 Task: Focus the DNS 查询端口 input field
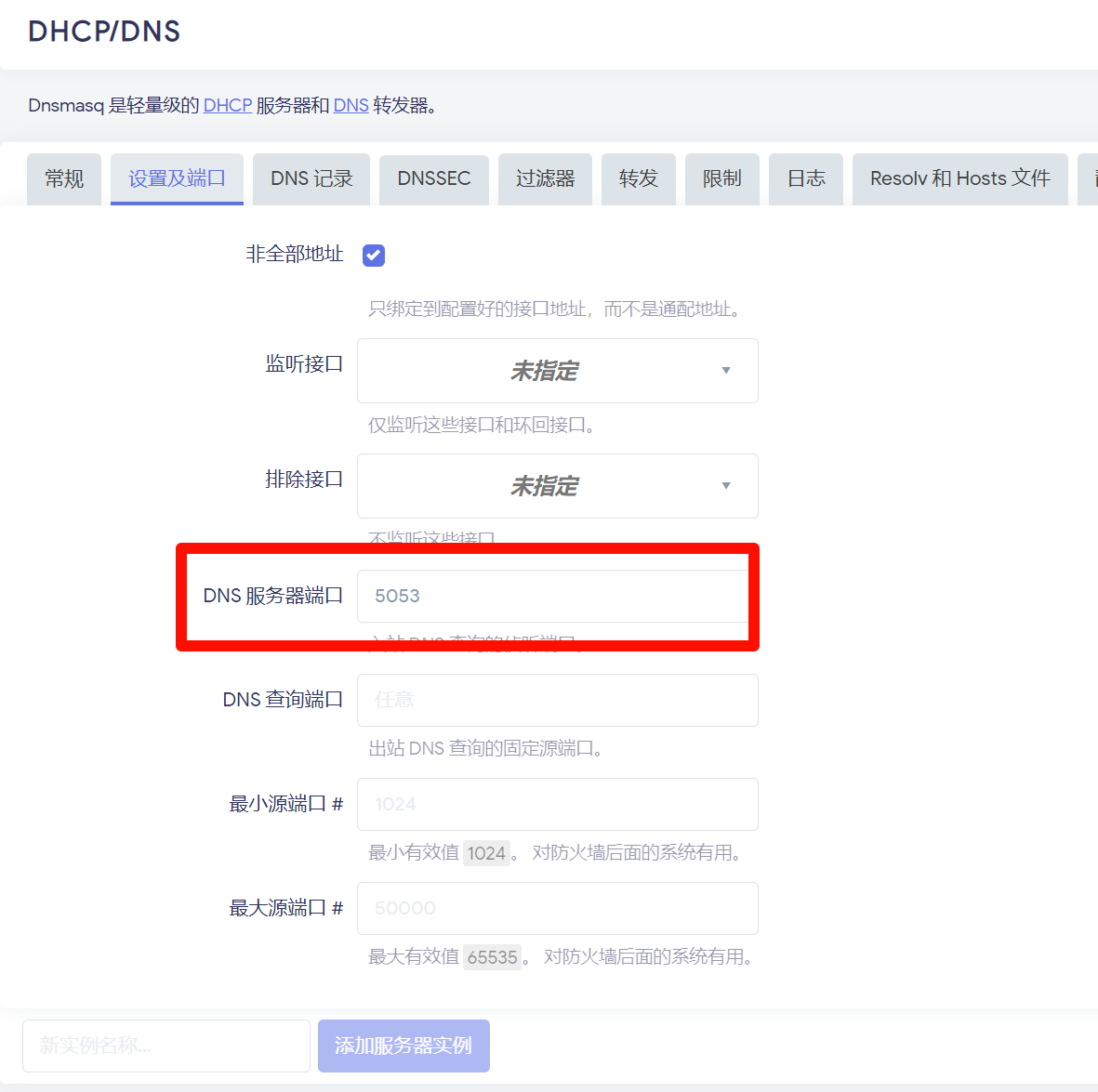point(557,700)
